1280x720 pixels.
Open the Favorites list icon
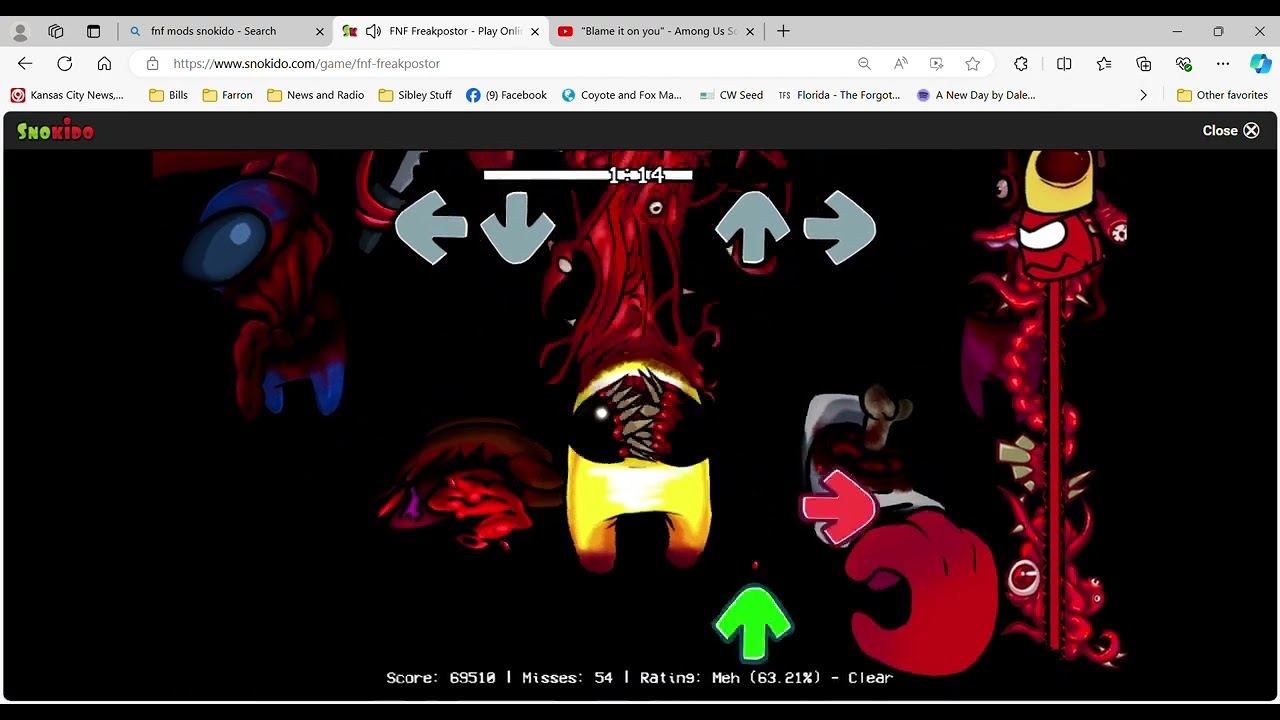click(x=1104, y=63)
